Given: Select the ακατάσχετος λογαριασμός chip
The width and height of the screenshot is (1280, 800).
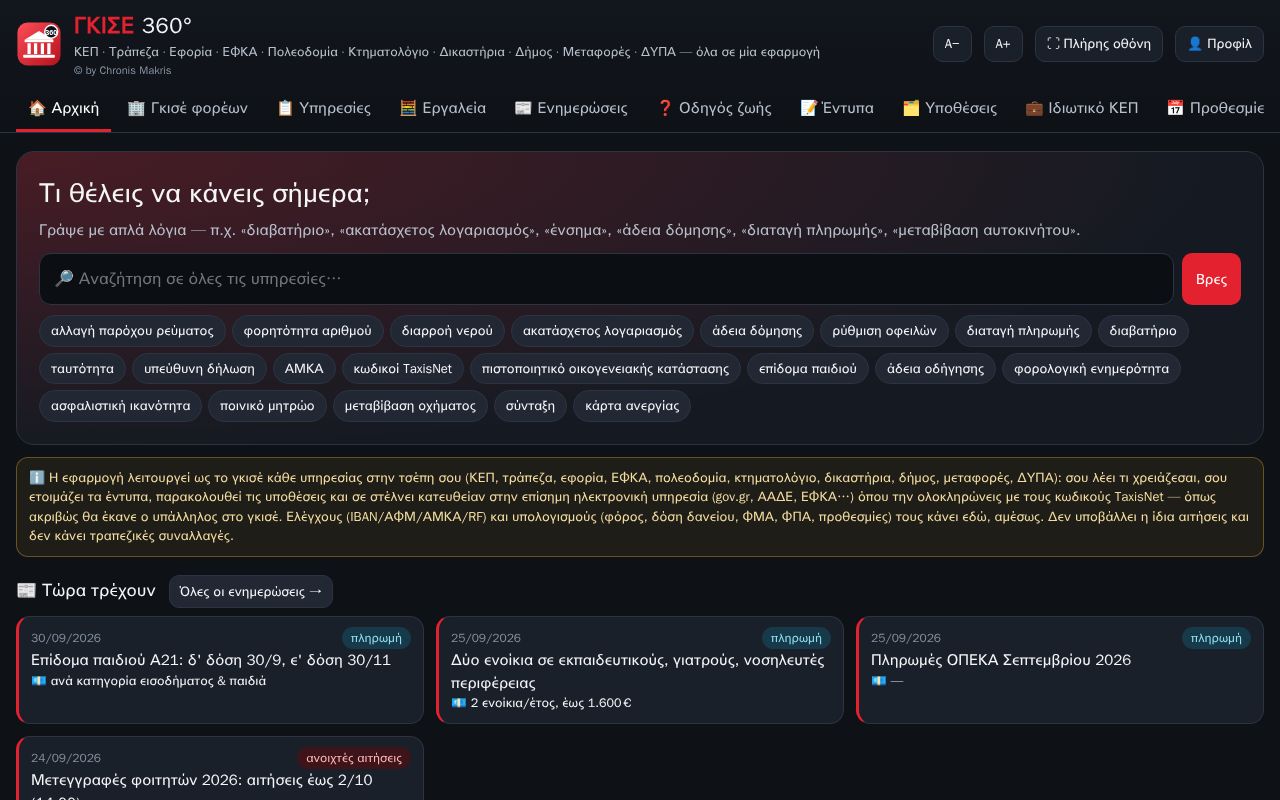Looking at the screenshot, I should point(602,331).
